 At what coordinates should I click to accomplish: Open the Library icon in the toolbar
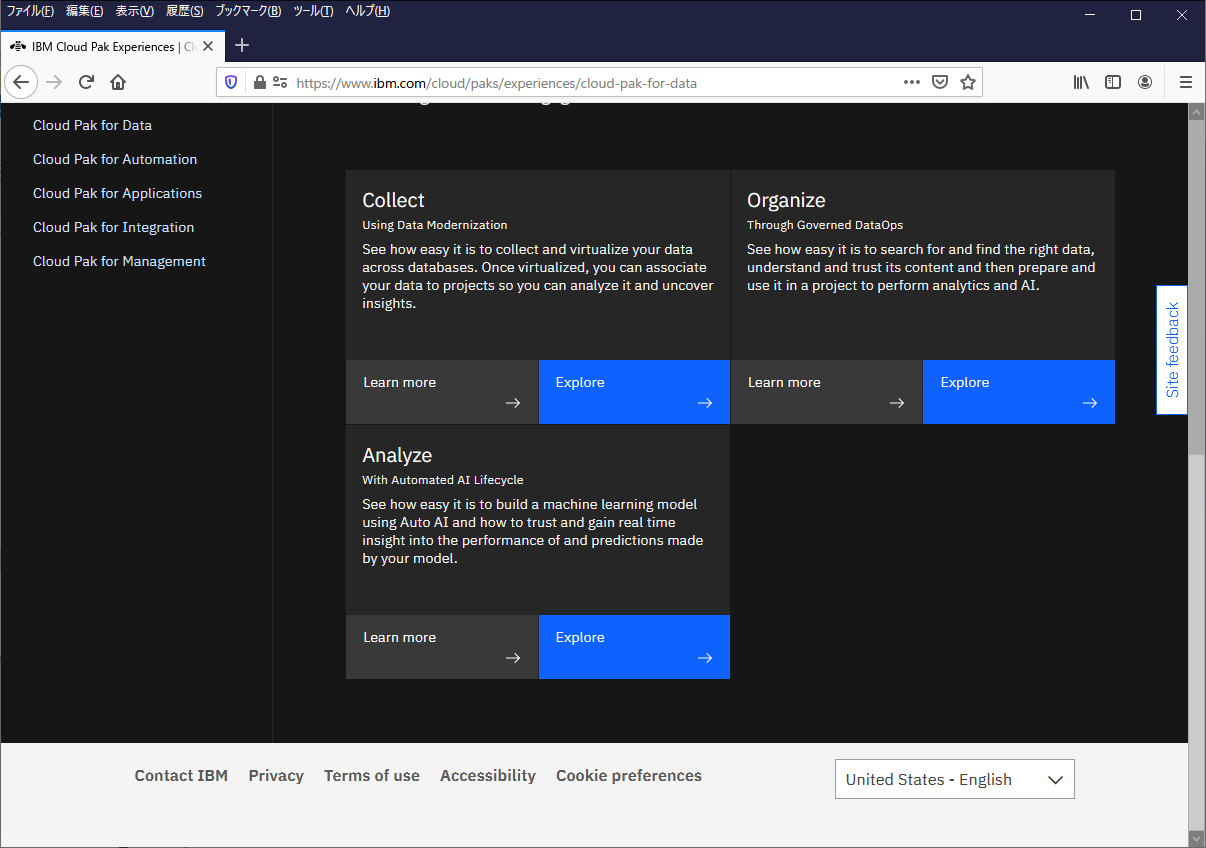(1081, 83)
